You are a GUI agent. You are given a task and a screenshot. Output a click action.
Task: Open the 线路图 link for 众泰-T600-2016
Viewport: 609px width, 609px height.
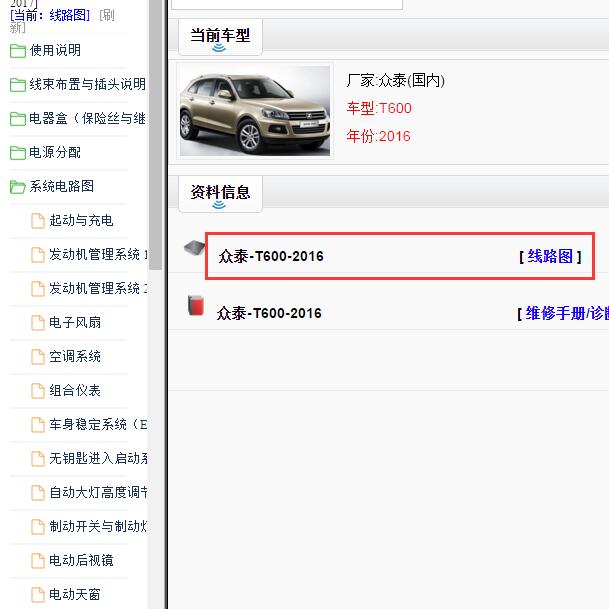(550, 256)
